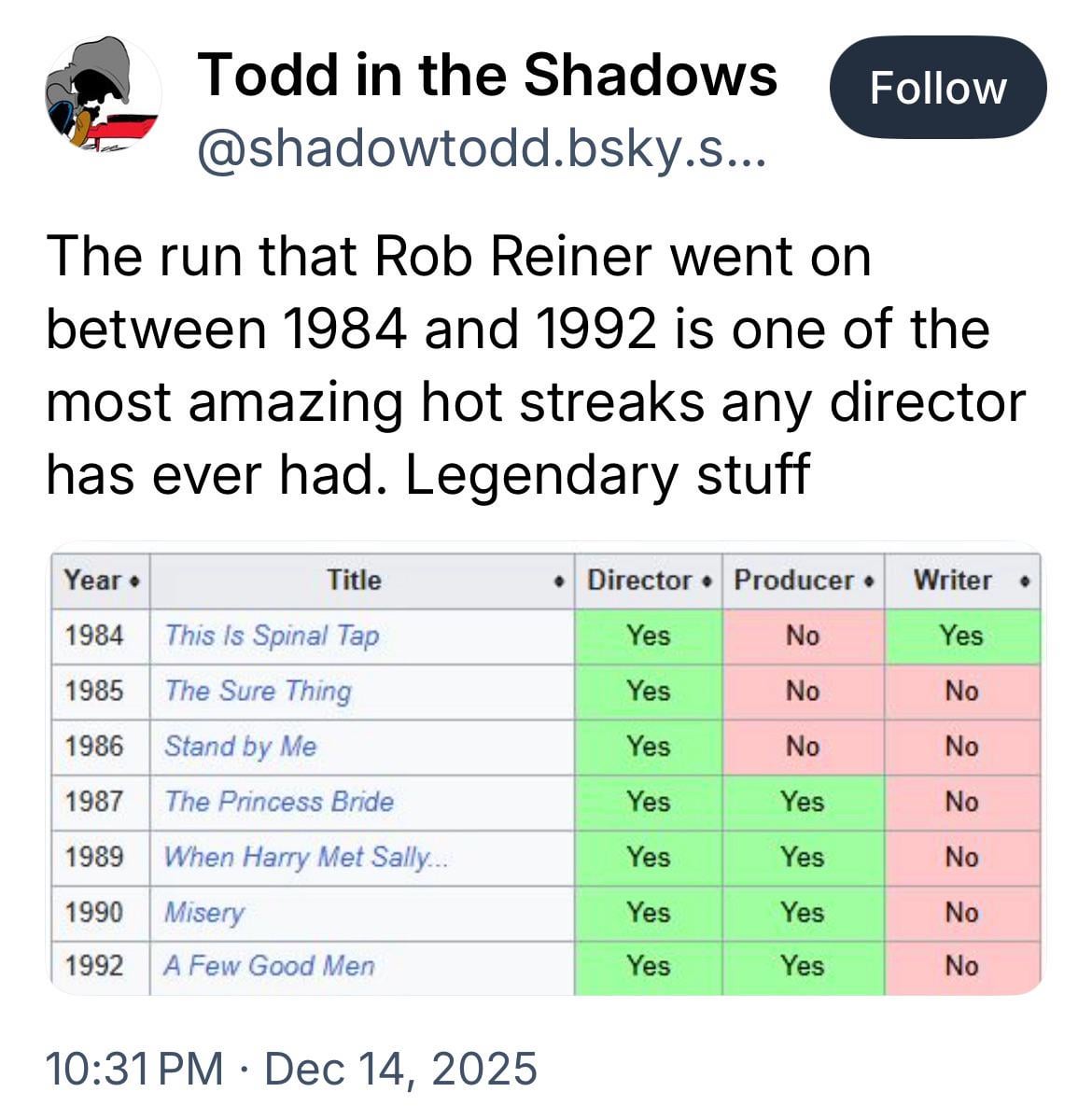Screen dimensions: 1092x1106
Task: Follow the Stand by Me link
Action: (x=240, y=747)
